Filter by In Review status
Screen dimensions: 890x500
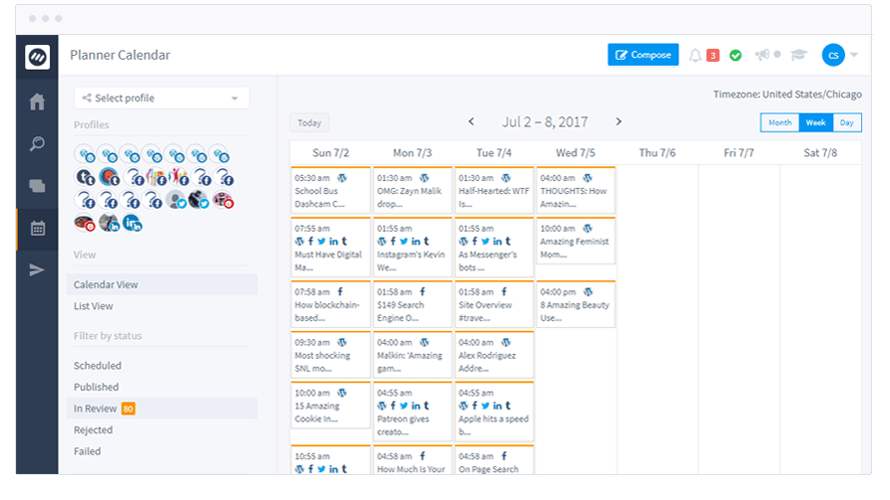(162, 409)
